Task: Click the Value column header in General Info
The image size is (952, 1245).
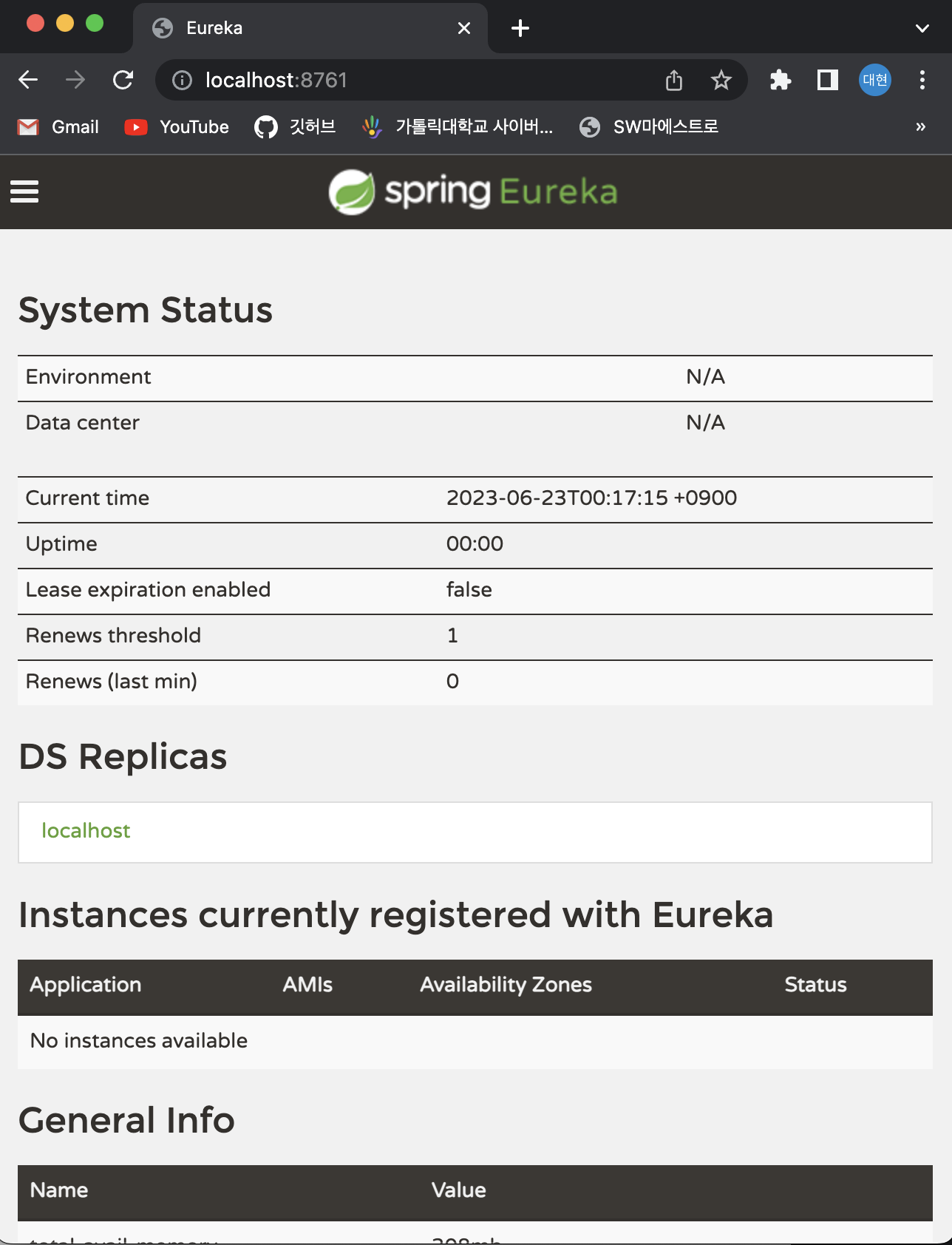Action: tap(458, 1190)
